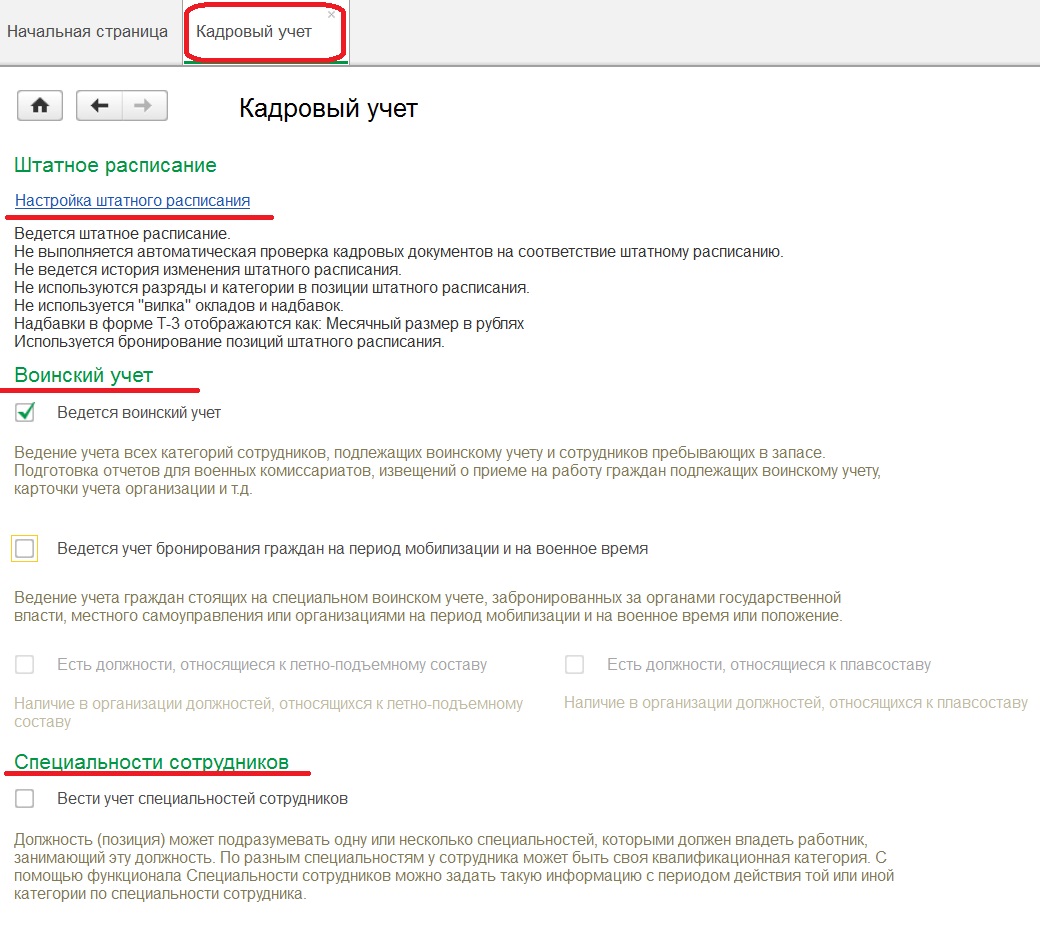Uncheck the Ведется воинский учет checkbox
Screen dimensions: 1040x931
(x=25, y=412)
